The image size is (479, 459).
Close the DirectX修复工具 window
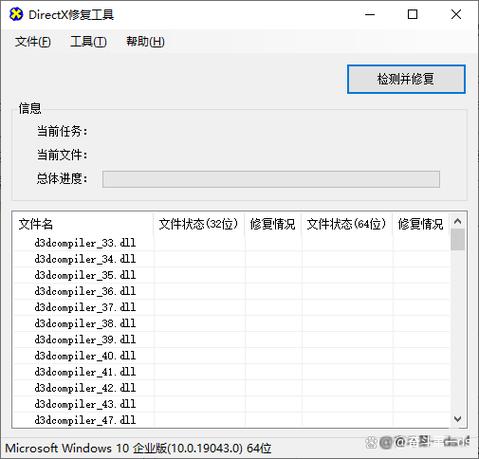pyautogui.click(x=456, y=14)
